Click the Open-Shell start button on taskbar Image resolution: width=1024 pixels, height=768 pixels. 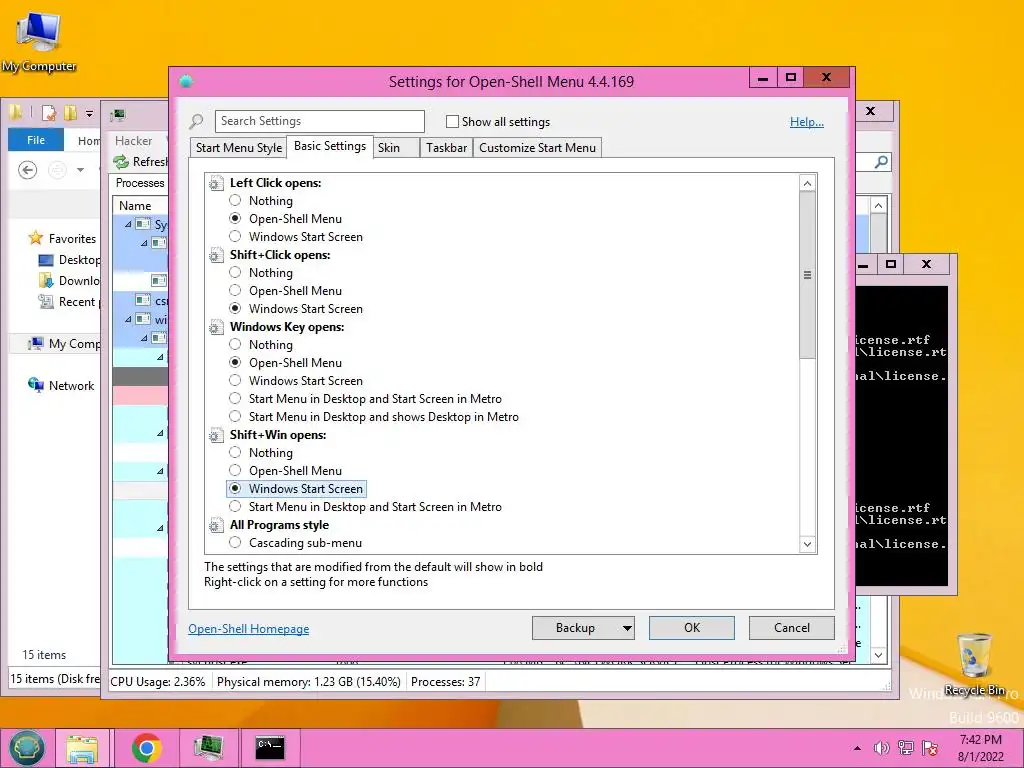pyautogui.click(x=27, y=748)
